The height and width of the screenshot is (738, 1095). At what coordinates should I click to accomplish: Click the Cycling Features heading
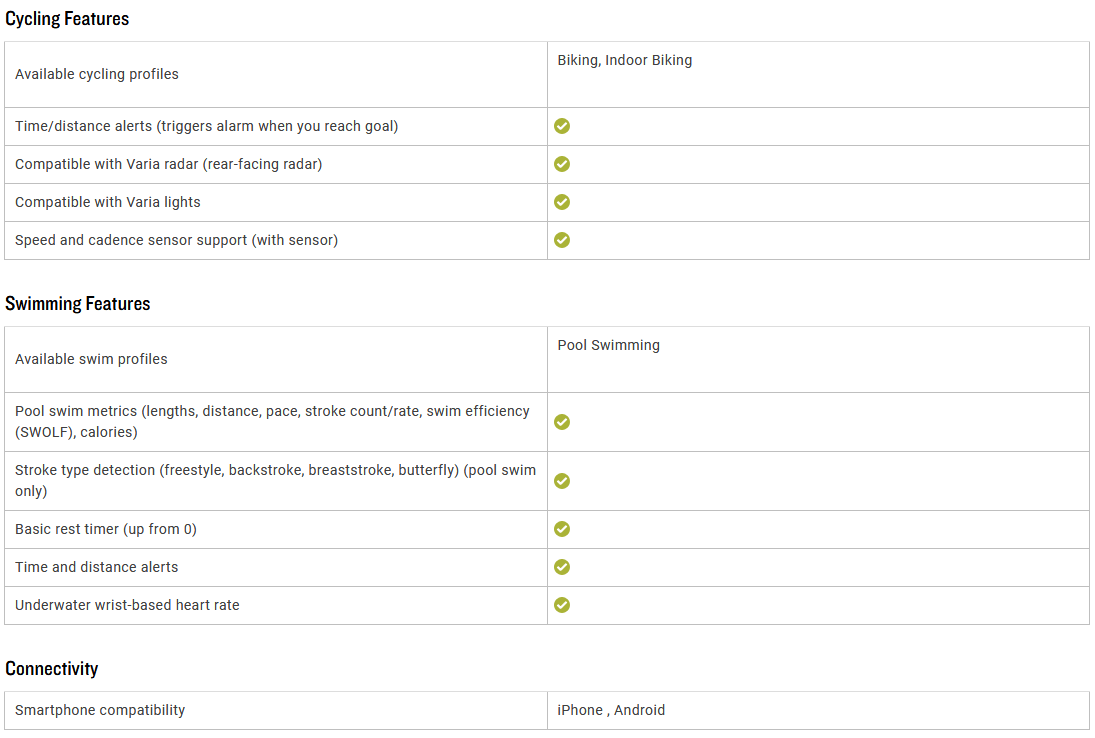coord(67,19)
